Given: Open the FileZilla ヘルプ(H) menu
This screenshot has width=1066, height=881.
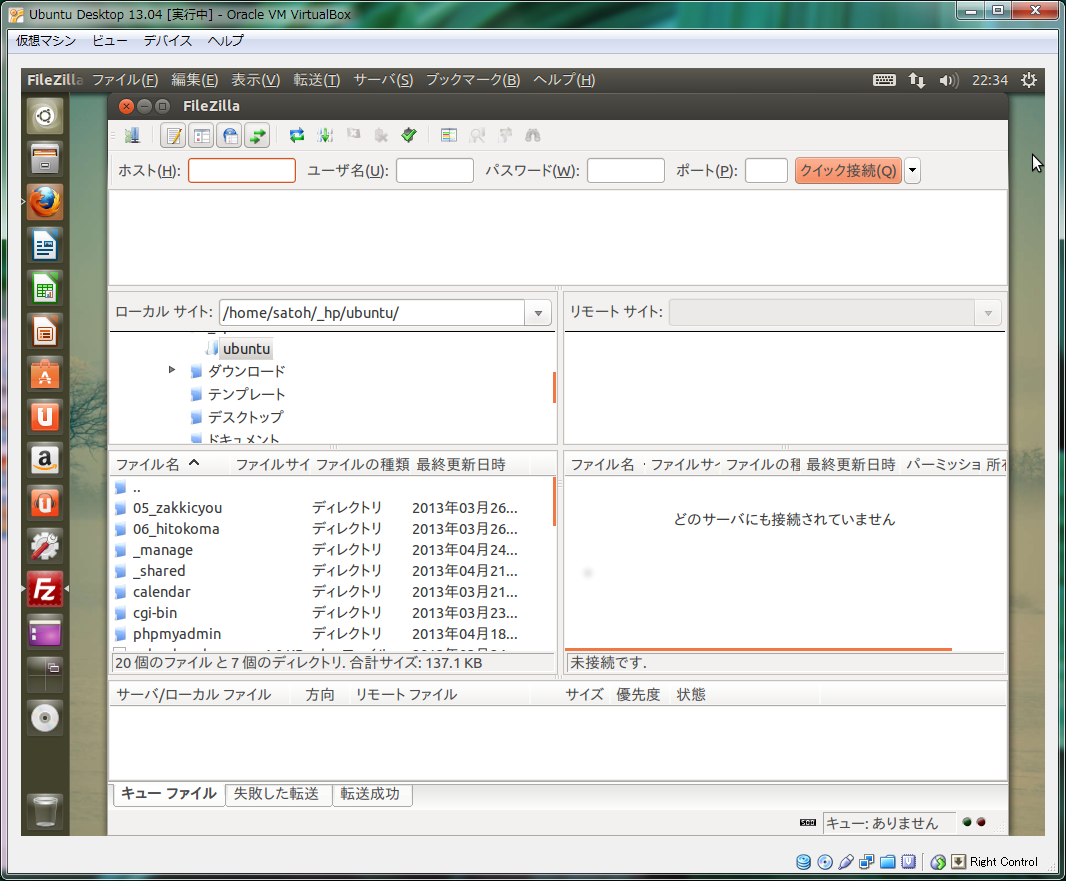Looking at the screenshot, I should pyautogui.click(x=564, y=80).
